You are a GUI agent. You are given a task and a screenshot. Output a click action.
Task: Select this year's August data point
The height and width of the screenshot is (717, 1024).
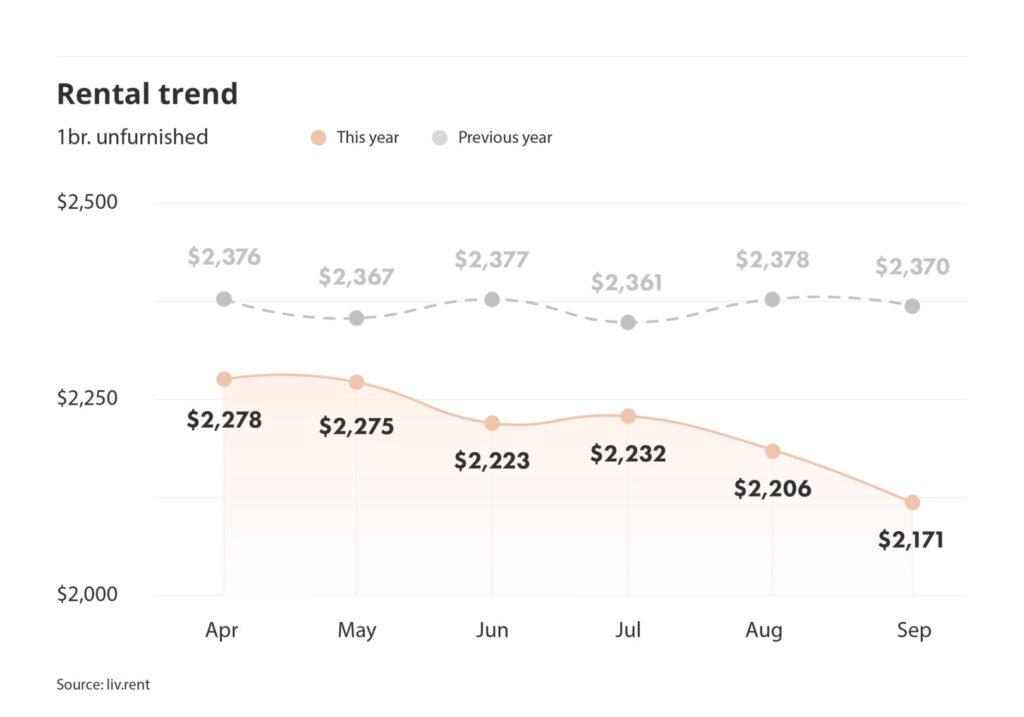click(x=772, y=451)
